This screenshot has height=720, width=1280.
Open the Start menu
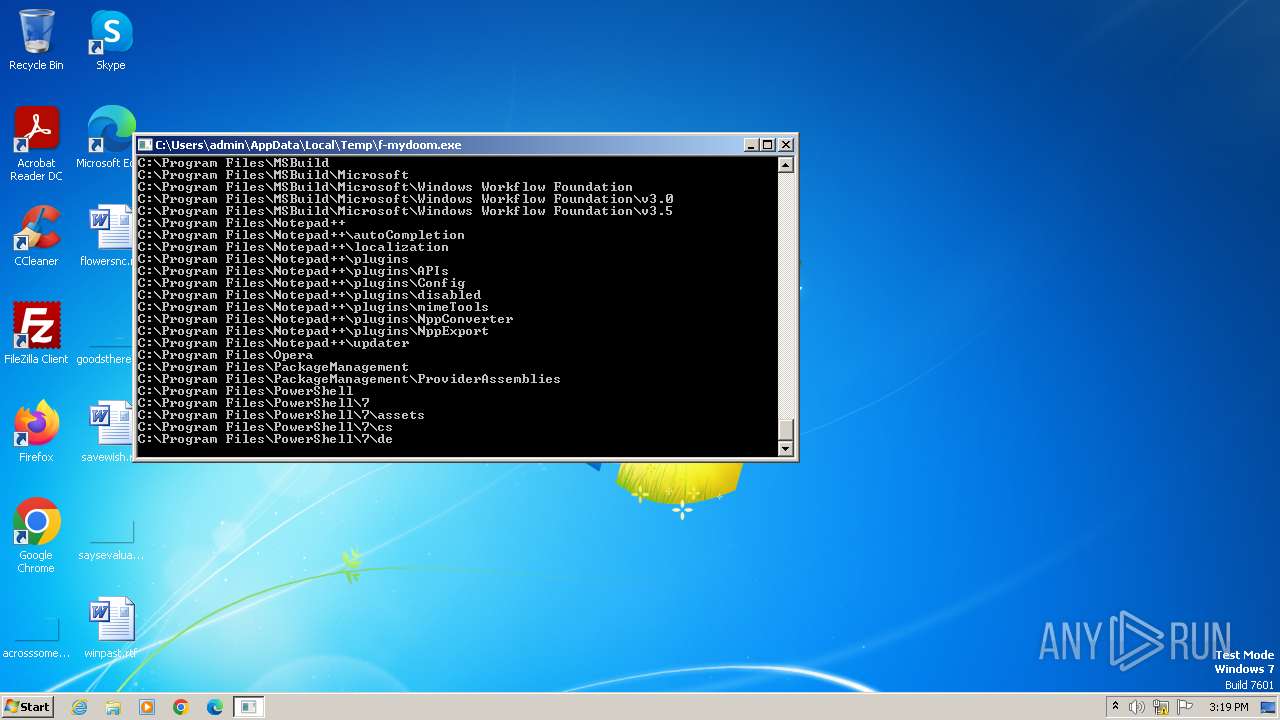[x=27, y=706]
